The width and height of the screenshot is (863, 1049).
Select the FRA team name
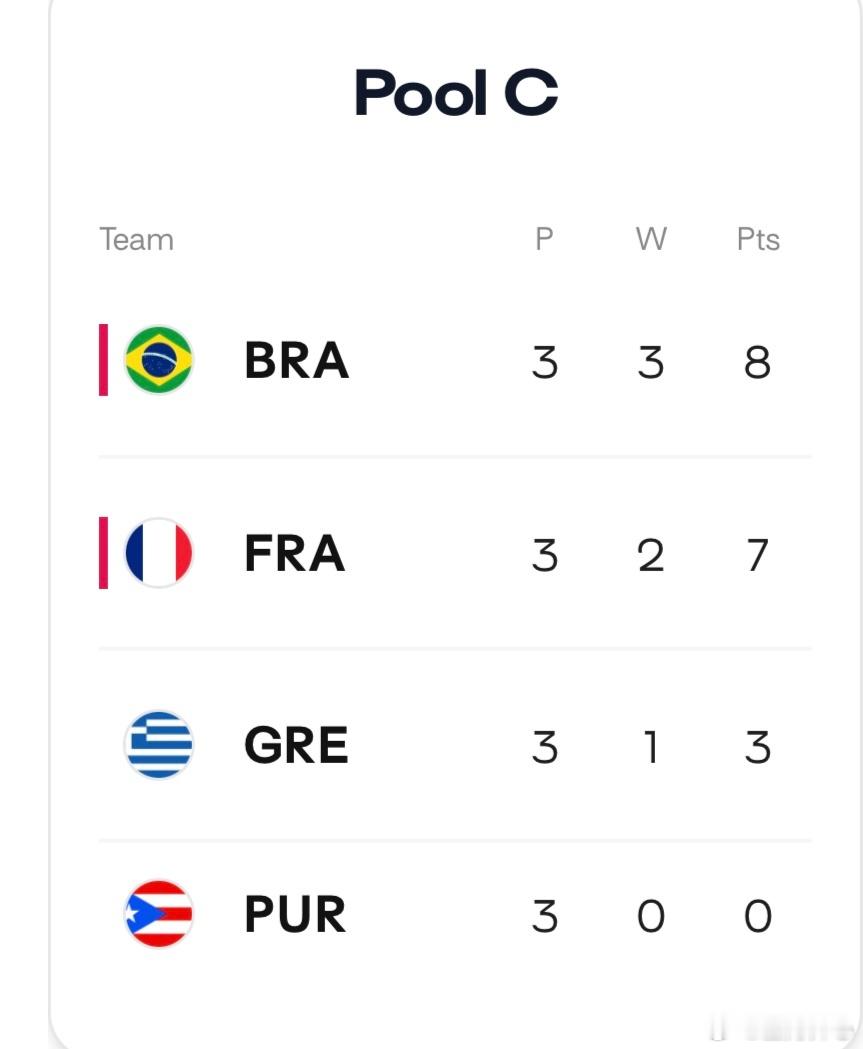[x=294, y=553]
